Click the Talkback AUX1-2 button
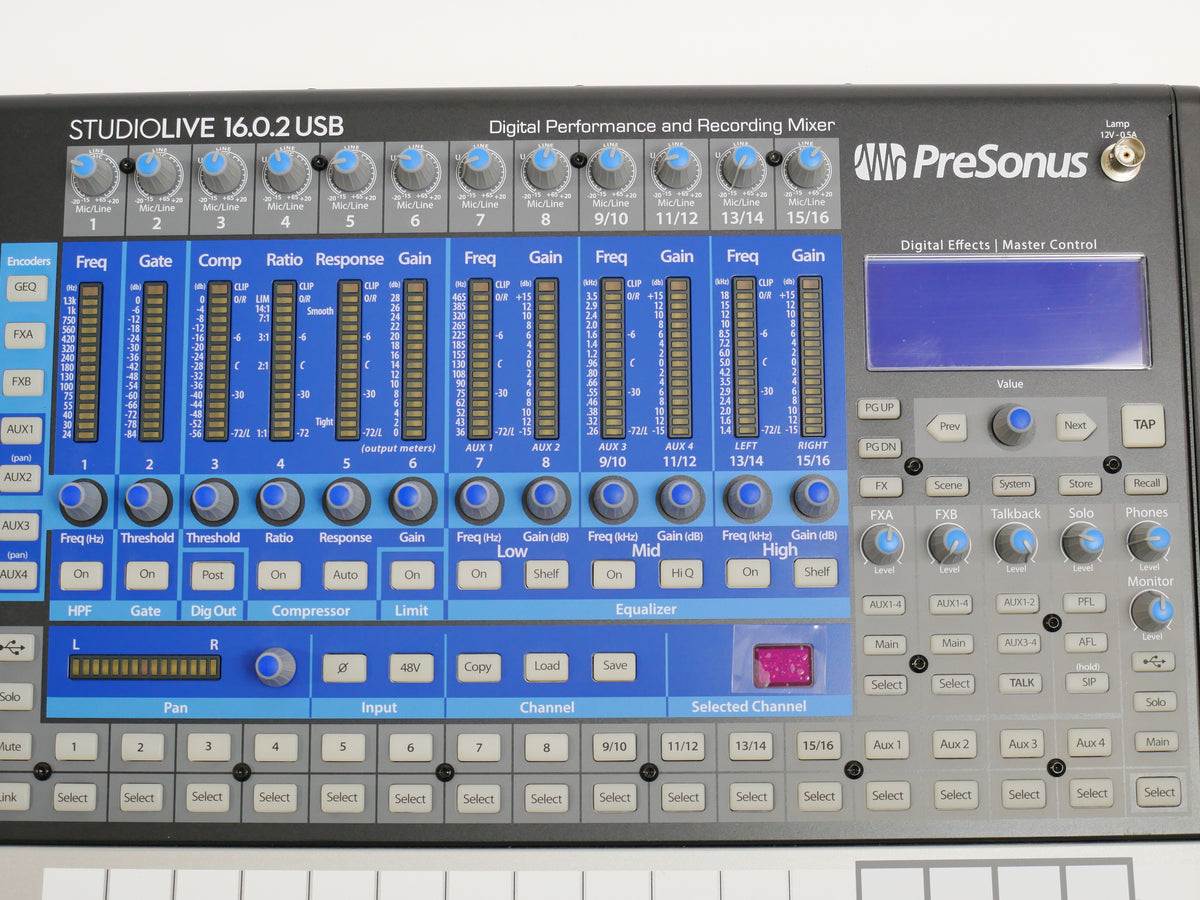 coord(1018,603)
